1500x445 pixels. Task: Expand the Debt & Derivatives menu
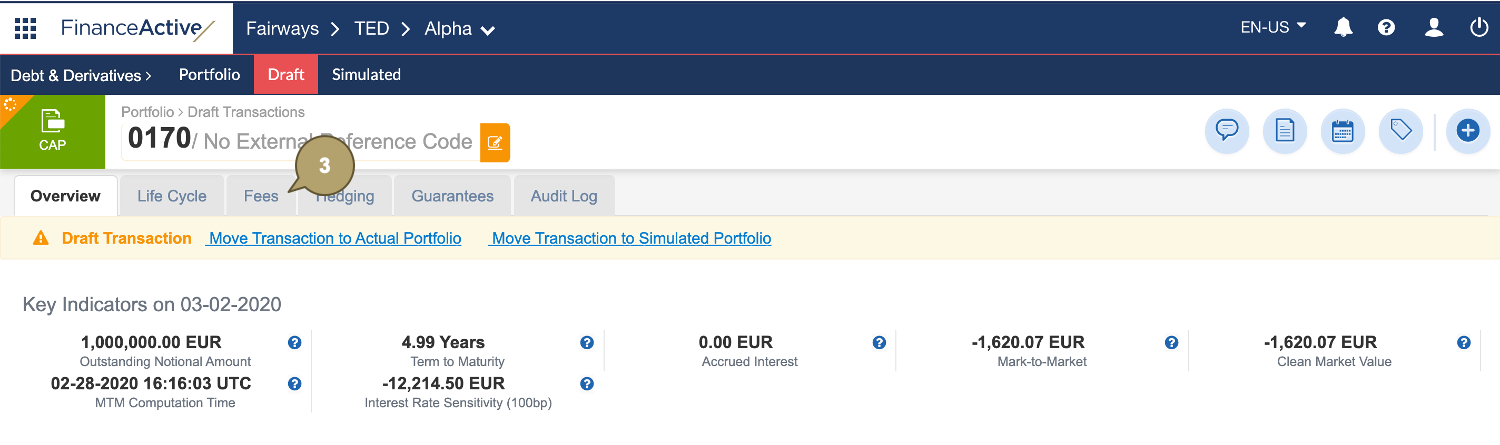(81, 75)
